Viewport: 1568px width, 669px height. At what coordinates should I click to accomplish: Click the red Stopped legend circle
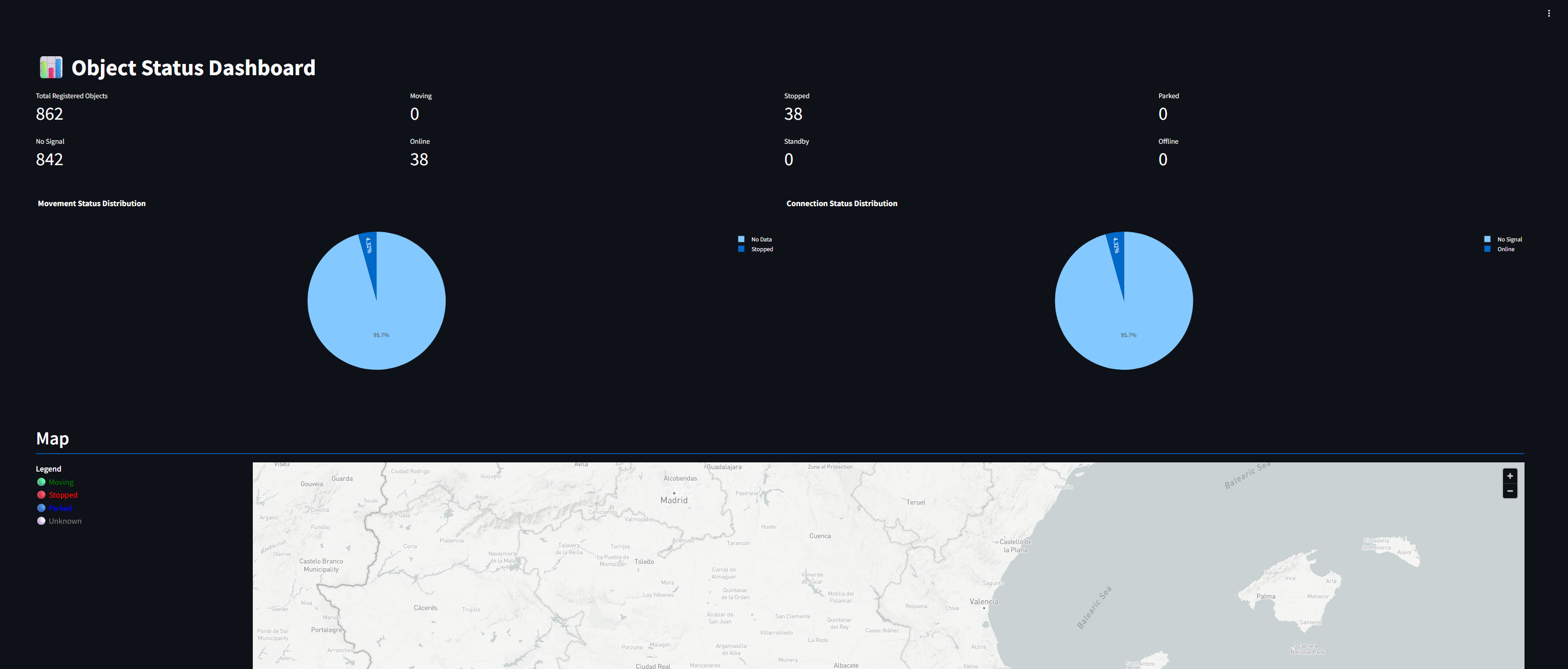[41, 495]
